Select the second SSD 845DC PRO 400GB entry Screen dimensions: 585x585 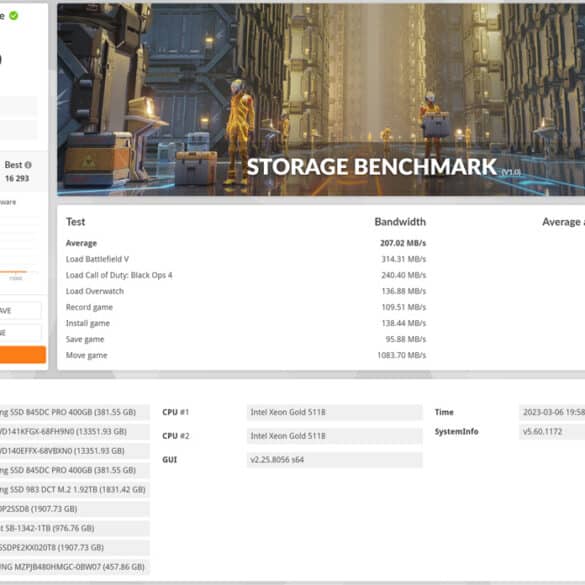[75, 470]
